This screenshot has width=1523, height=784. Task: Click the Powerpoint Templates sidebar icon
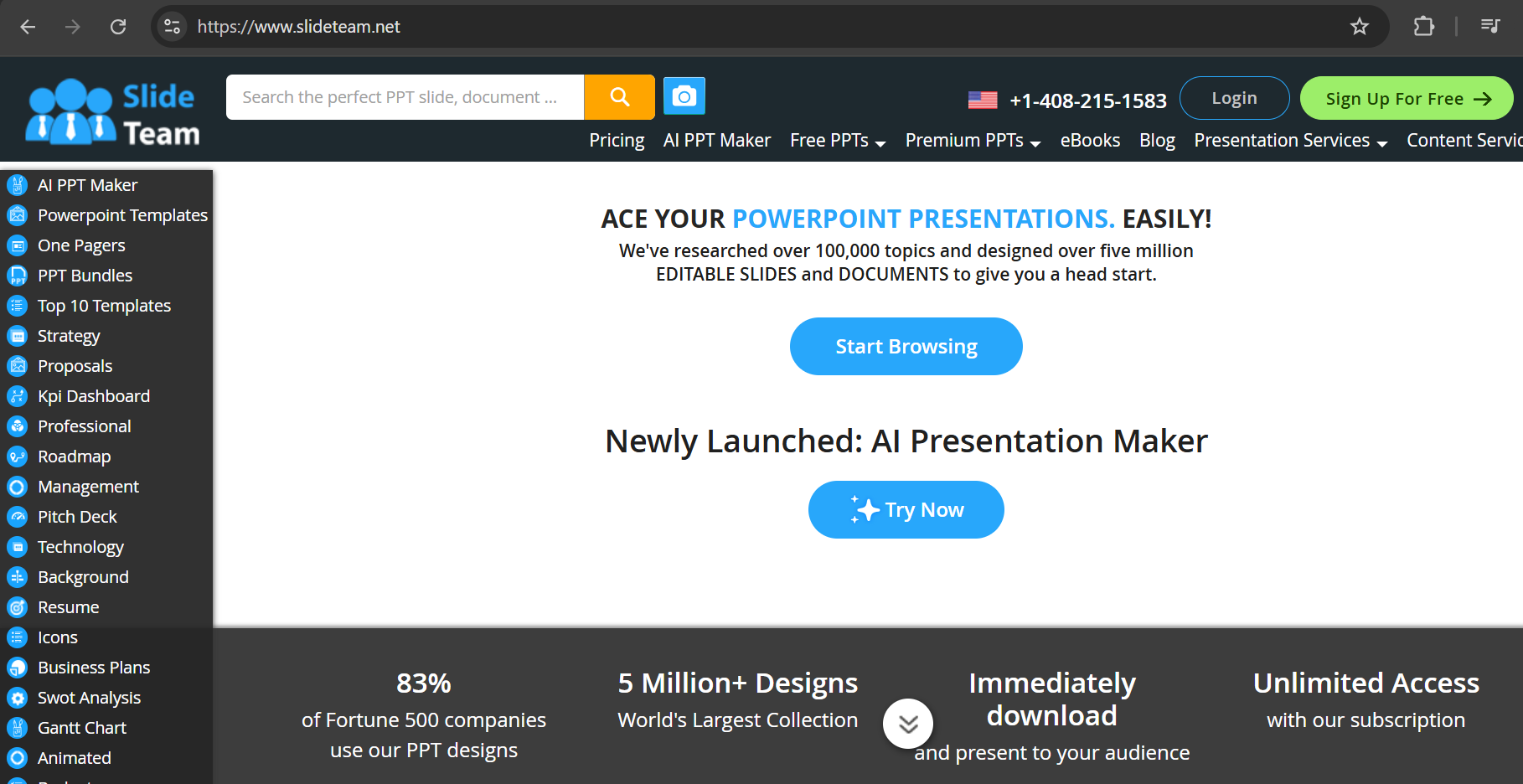coord(18,215)
